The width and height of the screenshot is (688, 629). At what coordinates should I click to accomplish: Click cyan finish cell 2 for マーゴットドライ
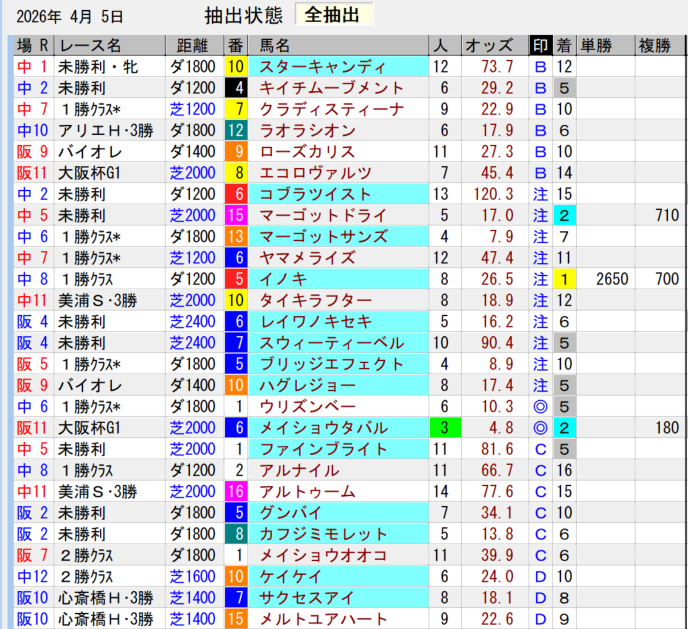564,215
